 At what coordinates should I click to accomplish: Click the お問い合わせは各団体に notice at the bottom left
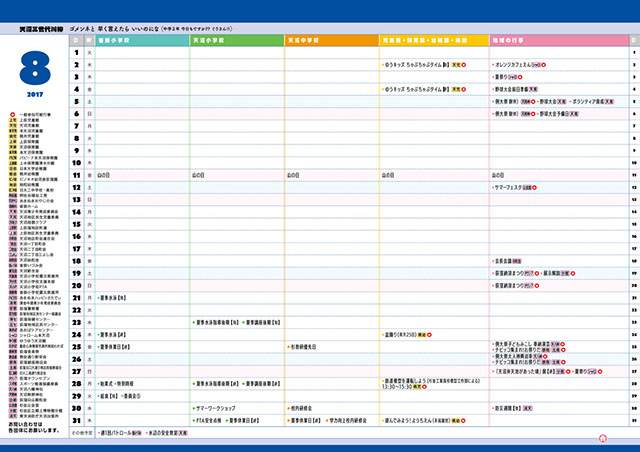[x=34, y=427]
